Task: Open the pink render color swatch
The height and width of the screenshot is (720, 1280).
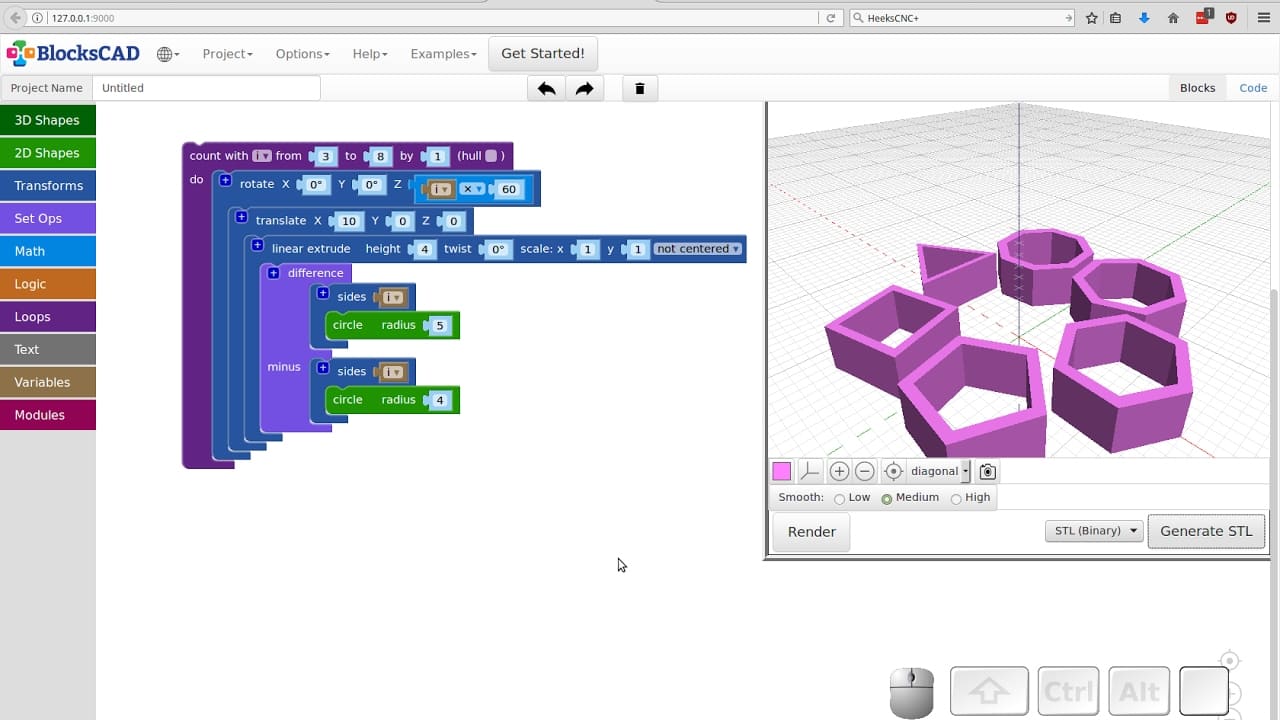Action: 781,471
